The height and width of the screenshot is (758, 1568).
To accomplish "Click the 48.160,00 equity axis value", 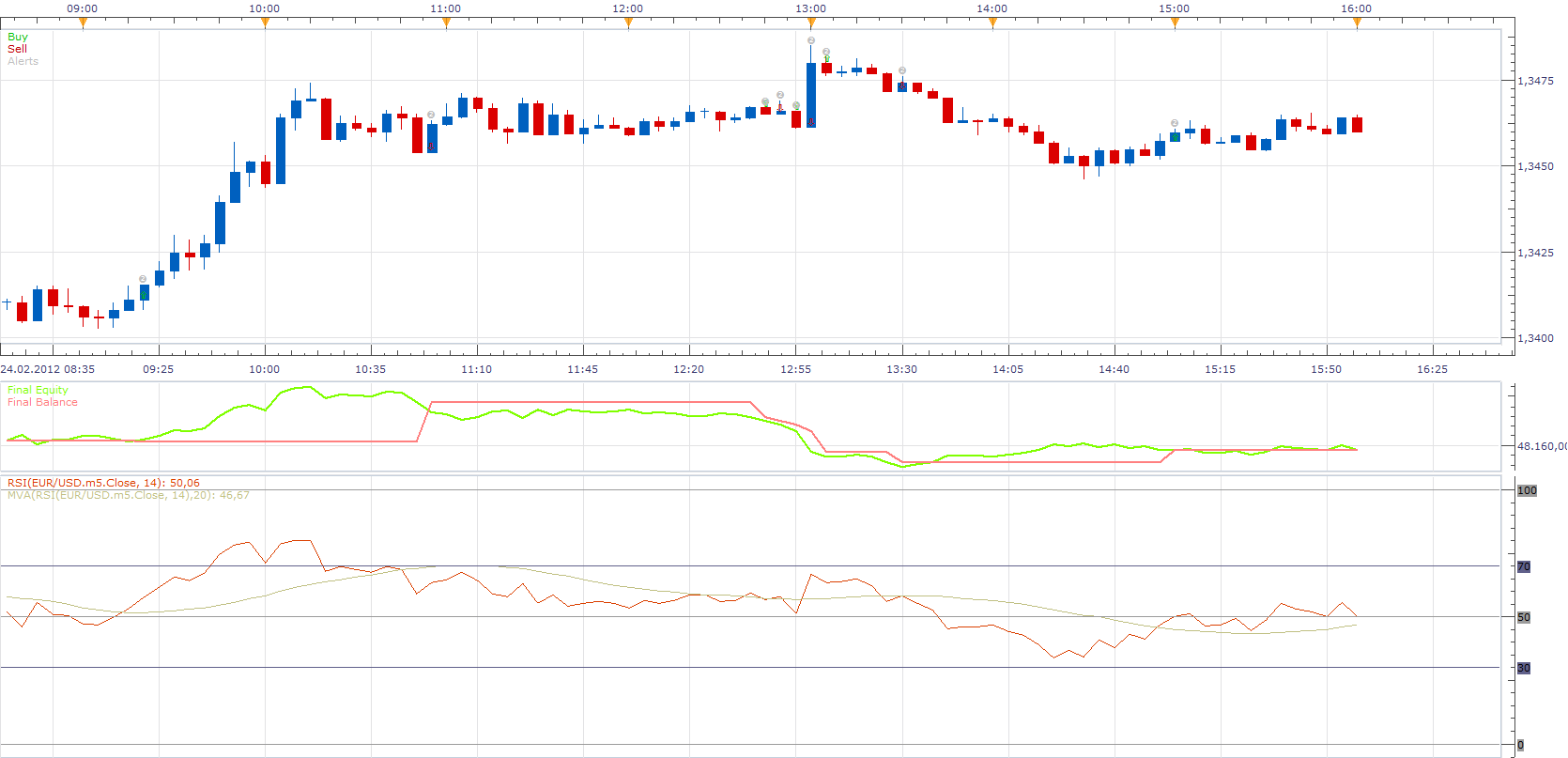I will click(x=1542, y=446).
